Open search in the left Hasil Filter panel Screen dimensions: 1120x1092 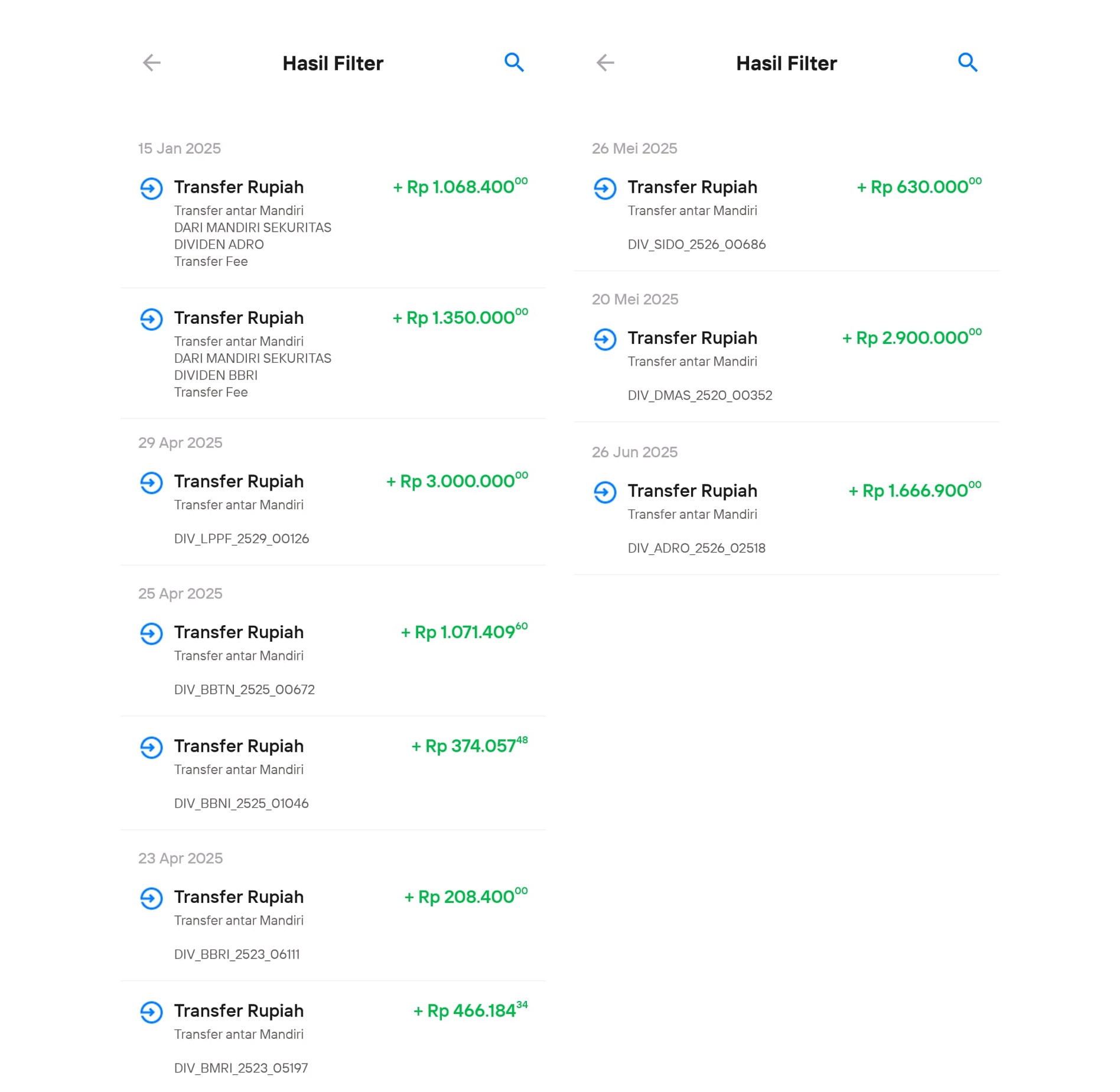tap(514, 63)
